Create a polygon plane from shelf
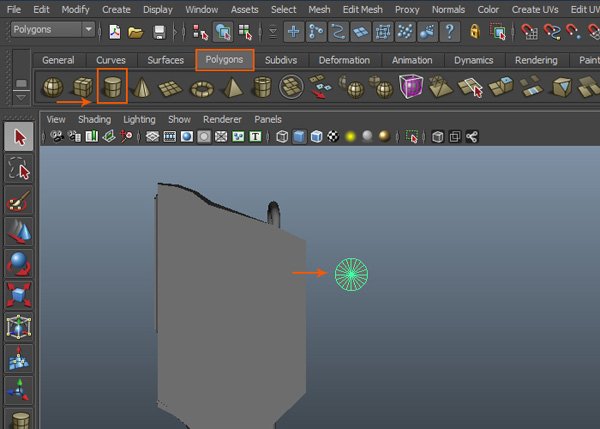The image size is (600, 429). [170, 88]
